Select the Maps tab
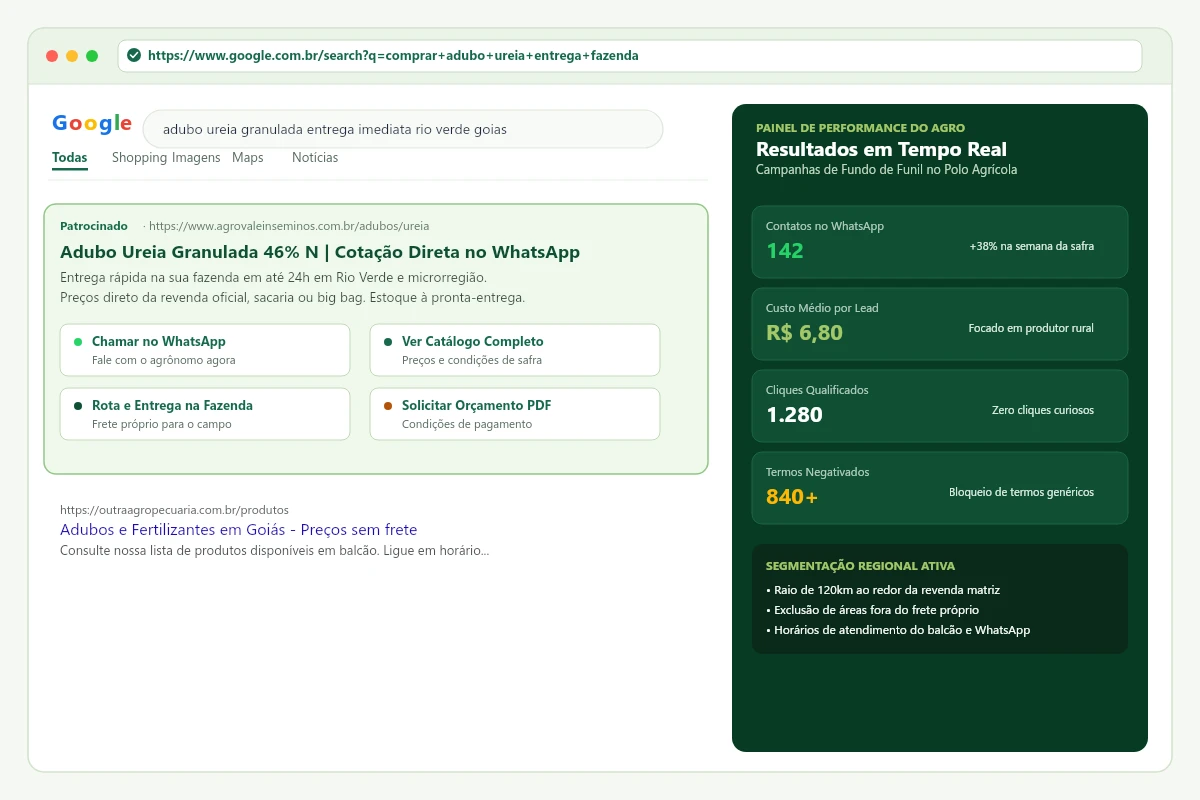Image resolution: width=1200 pixels, height=800 pixels. point(248,158)
